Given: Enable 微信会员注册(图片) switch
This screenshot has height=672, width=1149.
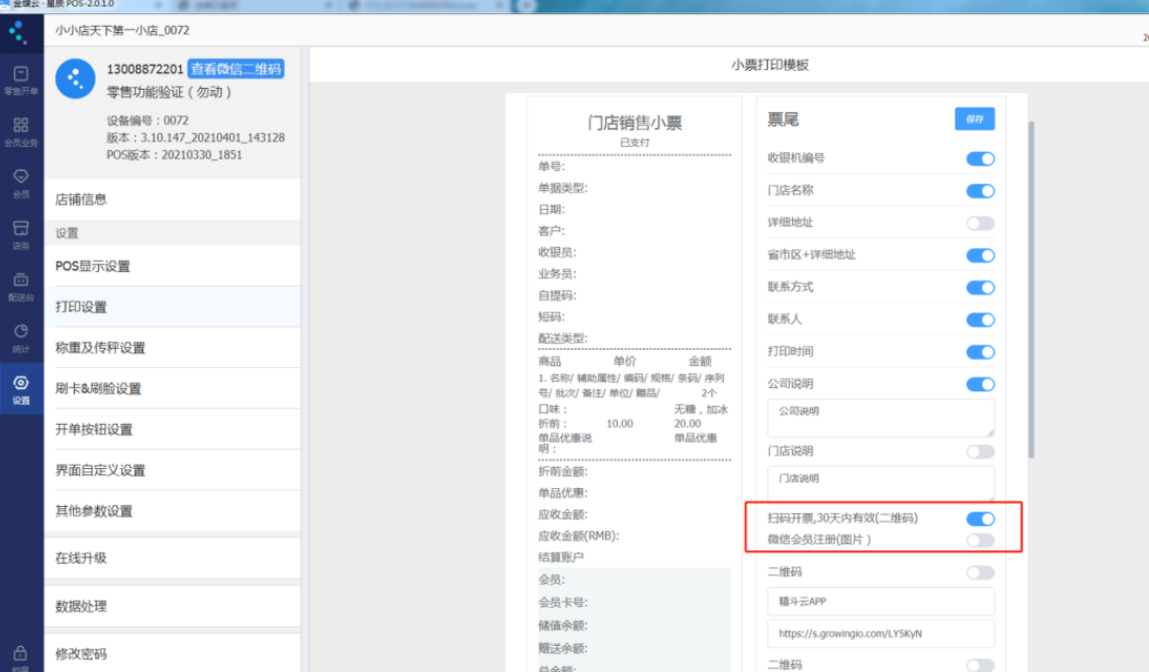Looking at the screenshot, I should 980,540.
